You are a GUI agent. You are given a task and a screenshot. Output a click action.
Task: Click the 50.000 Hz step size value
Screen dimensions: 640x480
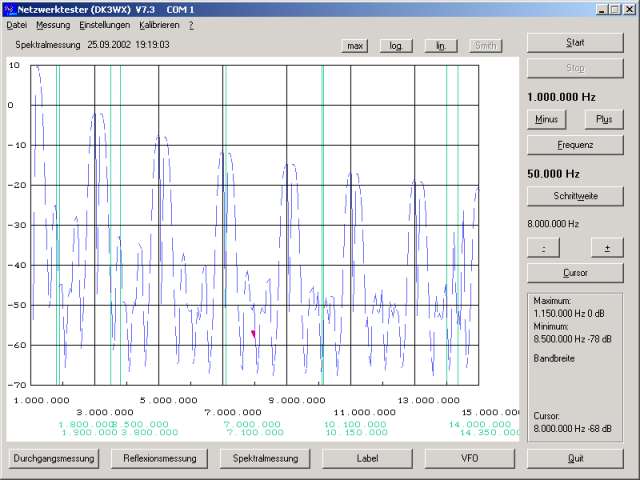point(553,174)
